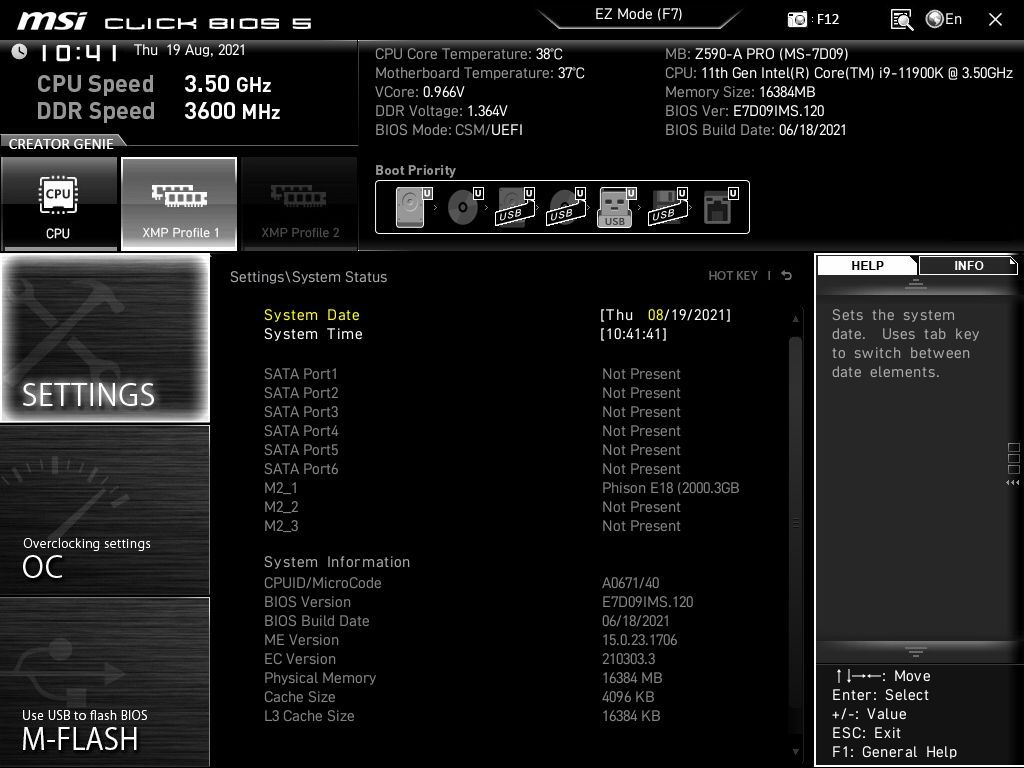Toggle XMP Profile 2
Image resolution: width=1024 pixels, height=768 pixels.
[x=300, y=204]
